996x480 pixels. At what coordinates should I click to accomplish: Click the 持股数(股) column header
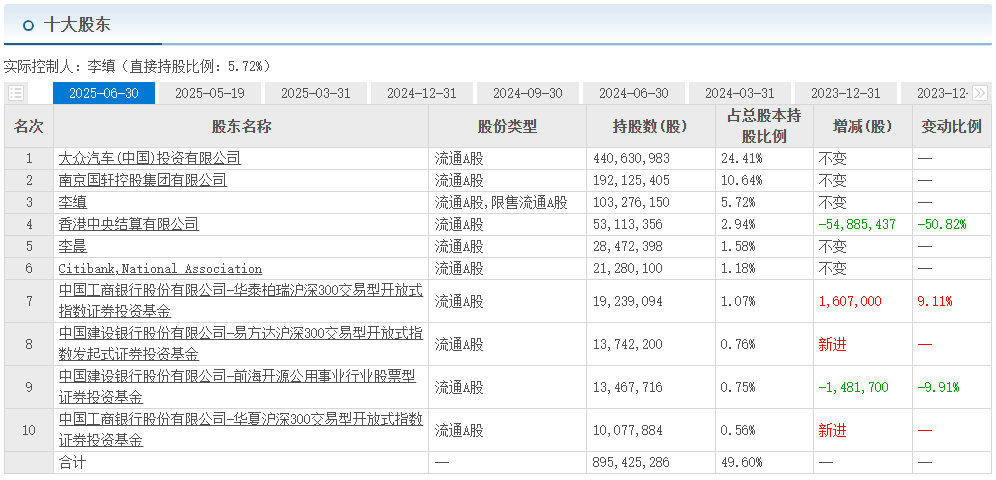tap(650, 127)
